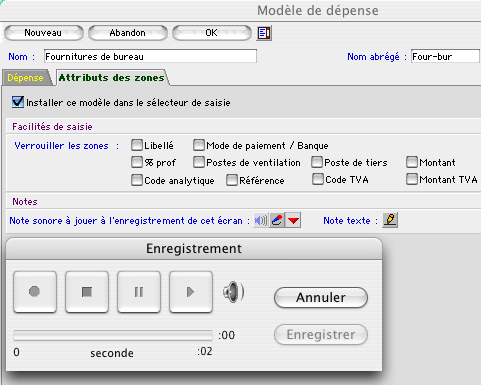Viewport: 481px width, 385px height.
Task: Uncheck Installer ce modèle dans le sélecteur
Action: point(18,102)
